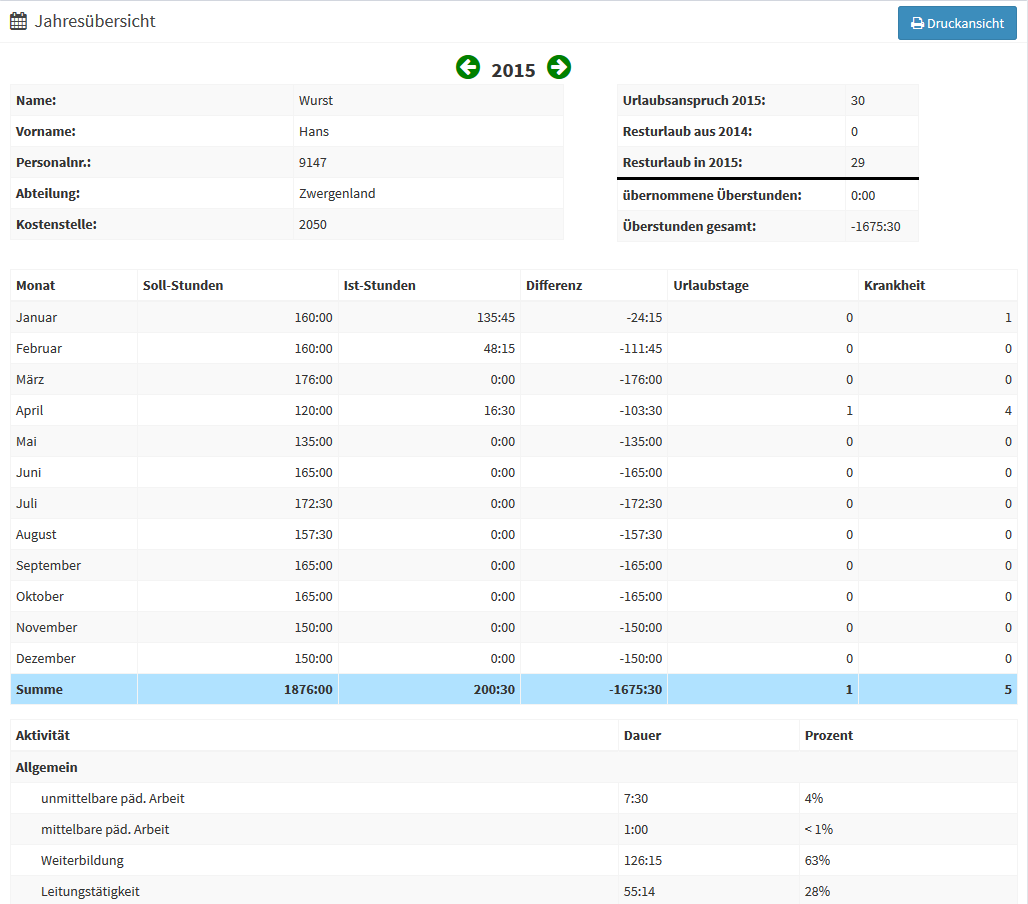Advance to next year with right arrow
This screenshot has height=904, width=1028.
559,68
